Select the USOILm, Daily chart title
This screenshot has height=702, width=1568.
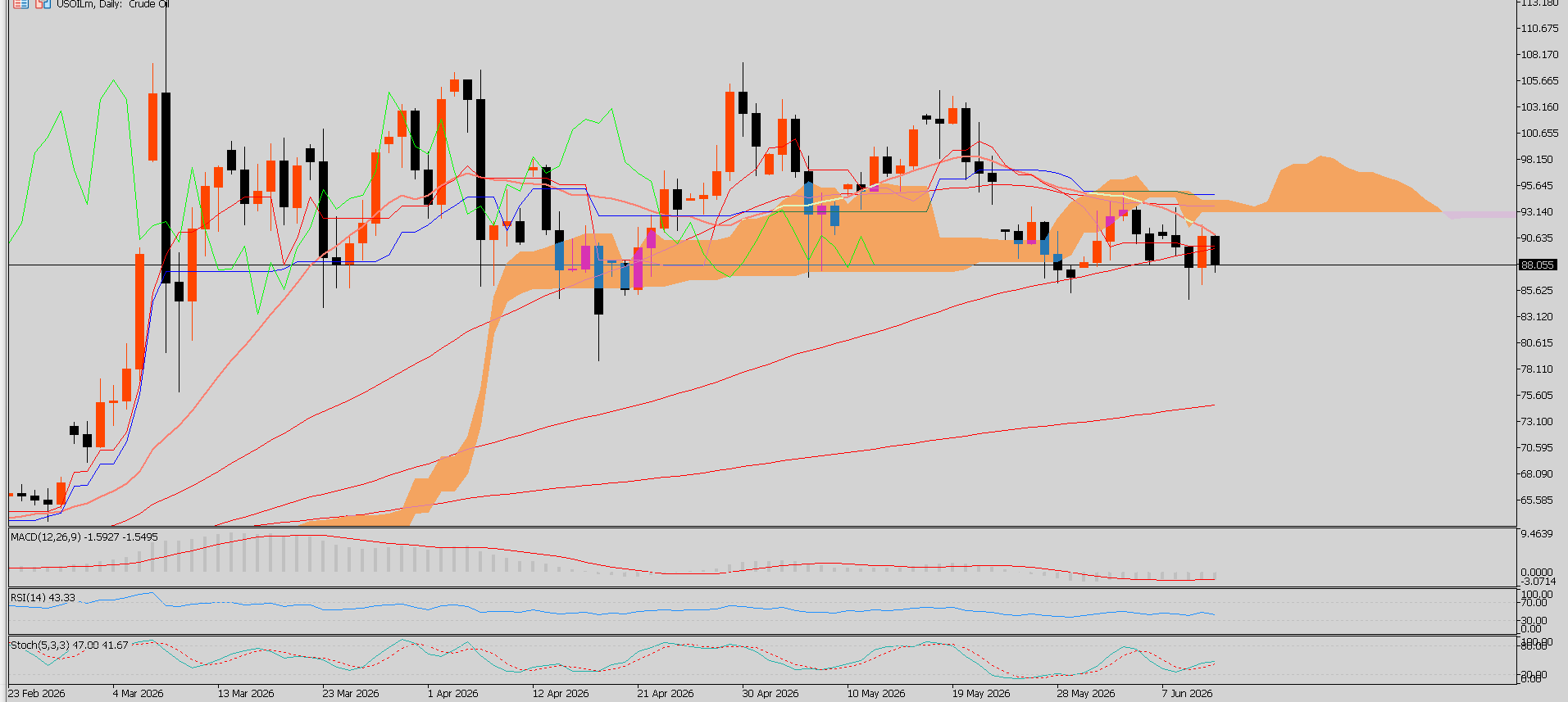click(x=113, y=4)
